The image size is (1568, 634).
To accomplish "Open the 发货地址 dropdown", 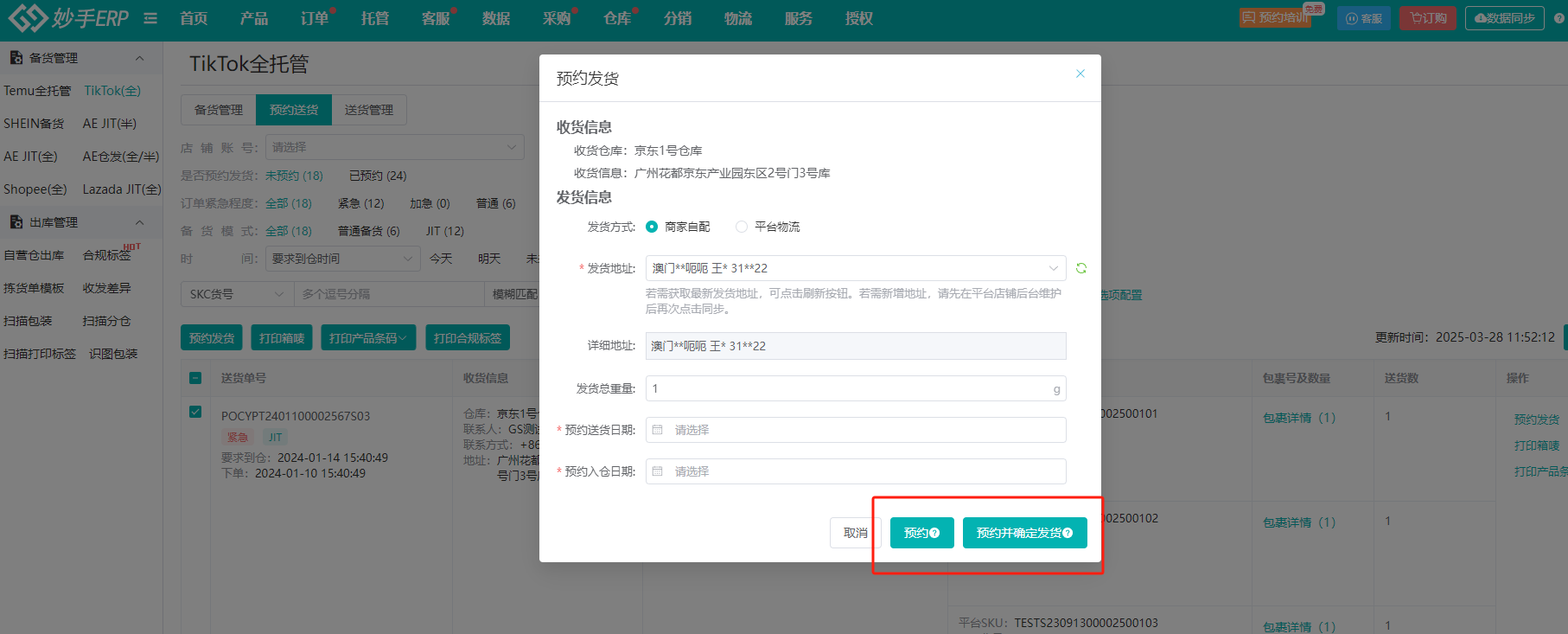I will click(856, 268).
